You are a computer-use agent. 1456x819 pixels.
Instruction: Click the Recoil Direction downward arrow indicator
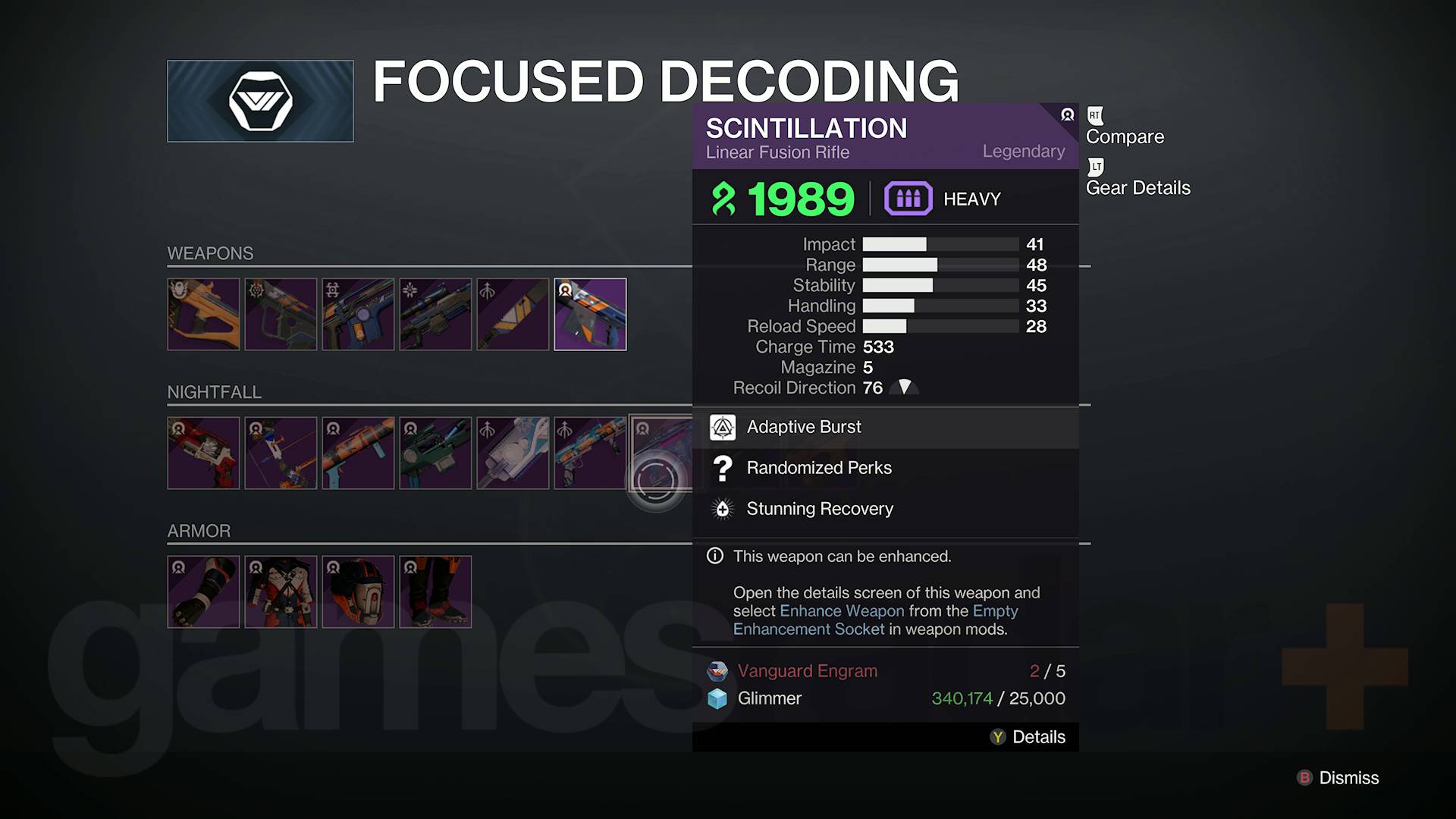tap(906, 387)
